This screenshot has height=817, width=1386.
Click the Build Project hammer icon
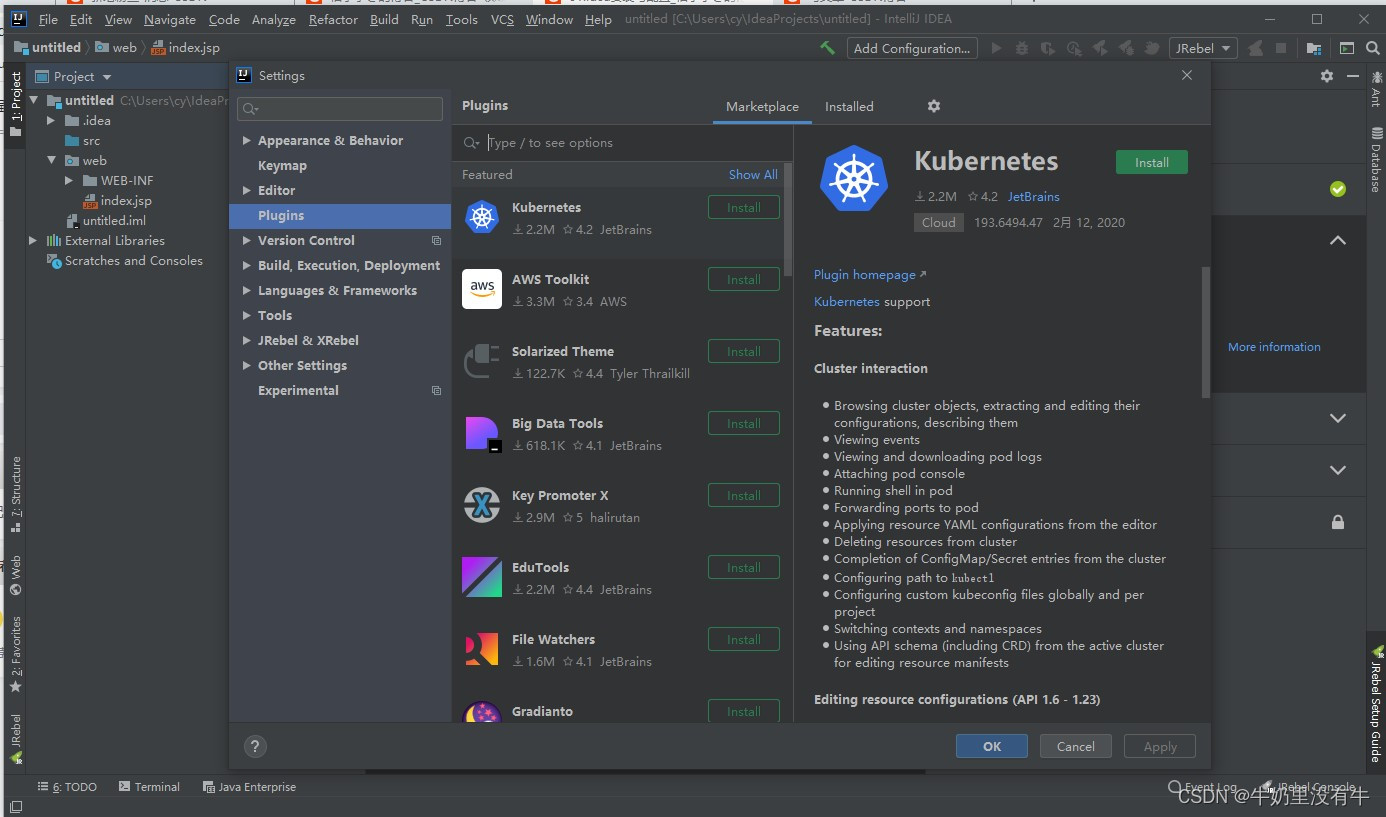coord(827,48)
